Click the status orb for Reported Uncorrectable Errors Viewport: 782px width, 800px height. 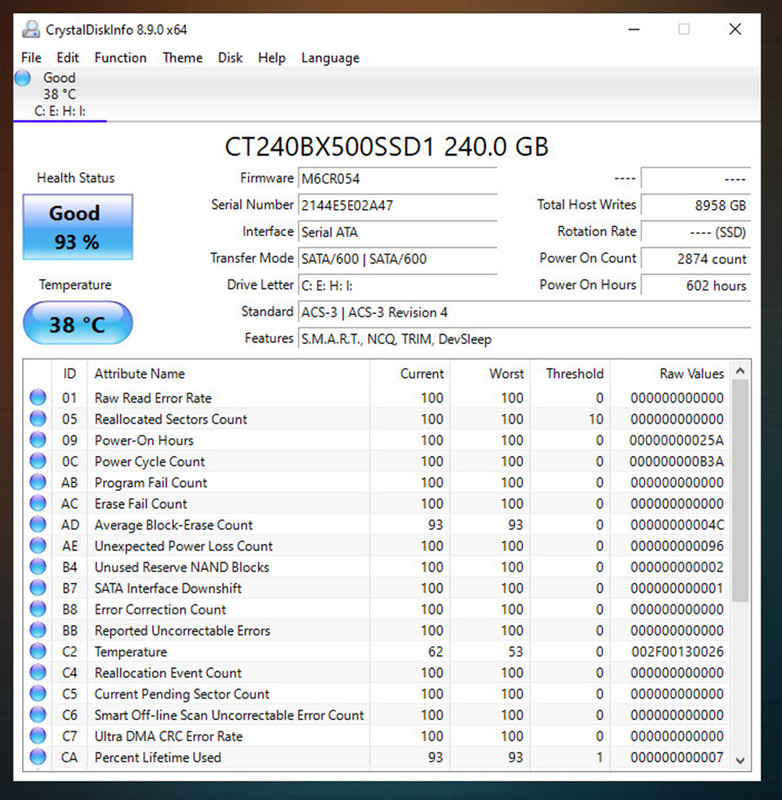point(38,630)
